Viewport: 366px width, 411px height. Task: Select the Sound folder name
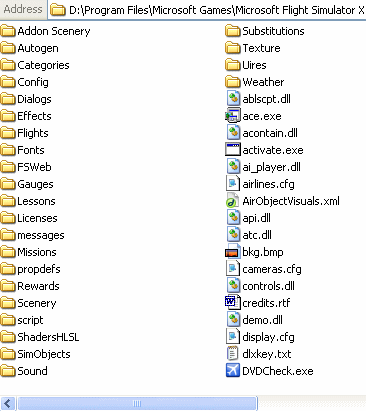[x=32, y=371]
